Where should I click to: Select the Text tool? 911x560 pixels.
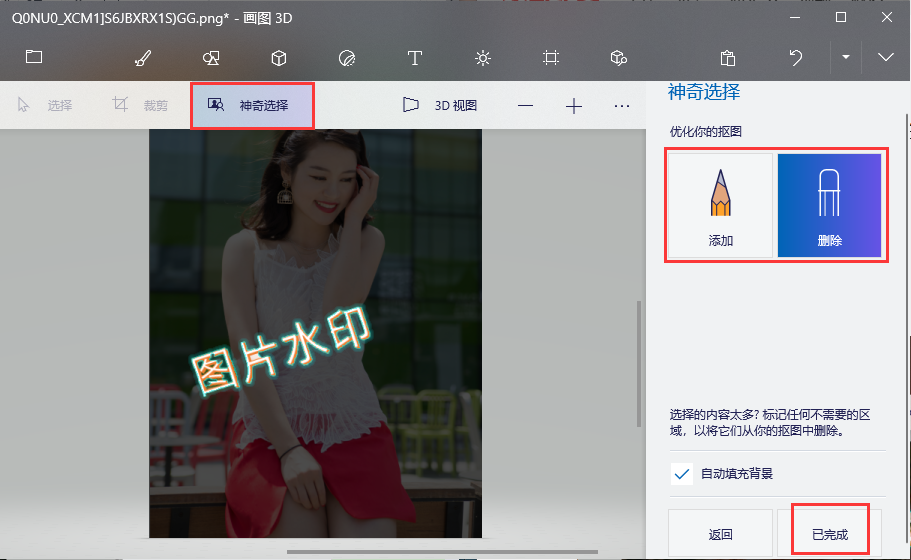click(x=414, y=58)
